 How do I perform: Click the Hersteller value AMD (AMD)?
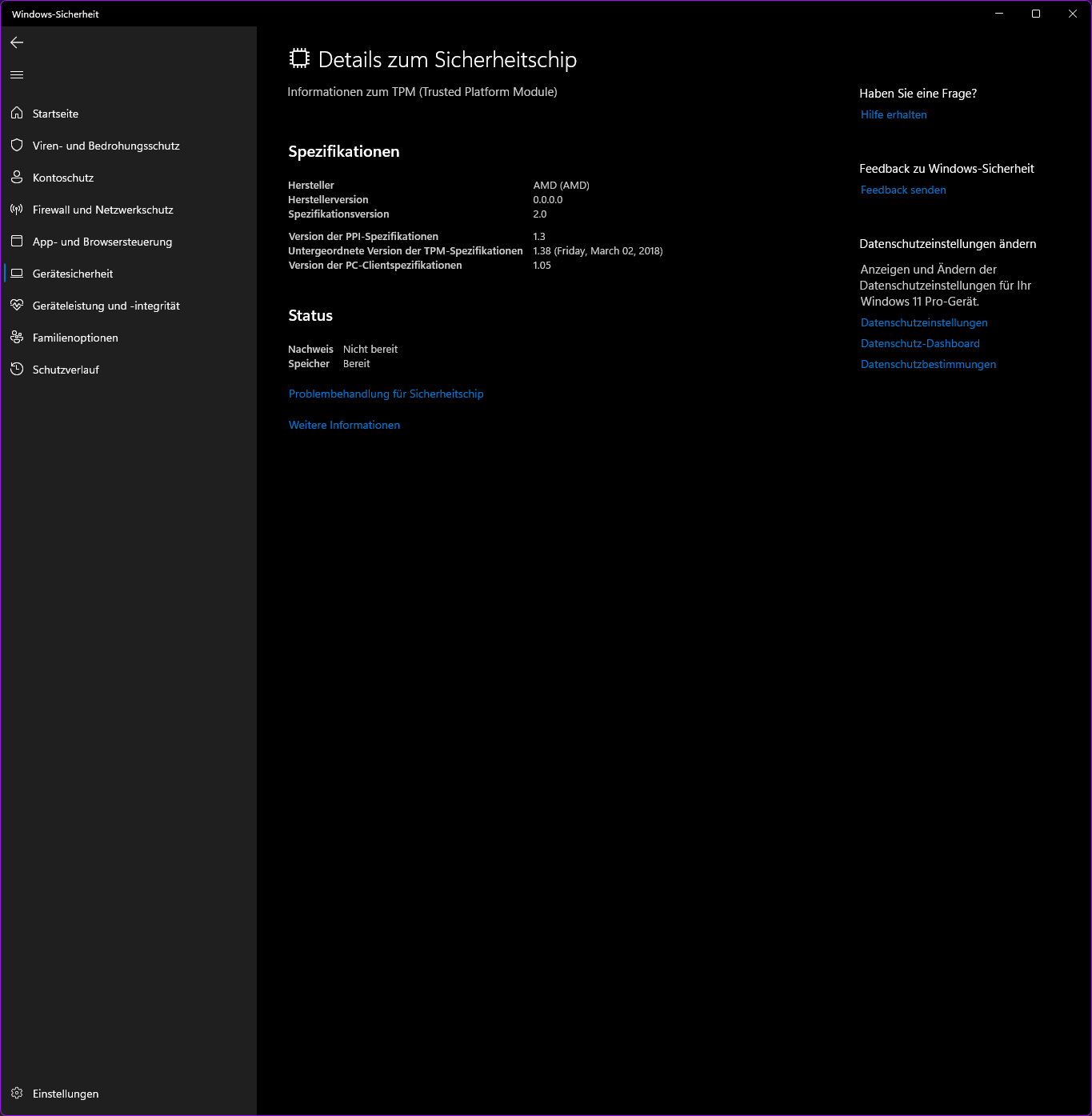tap(561, 185)
